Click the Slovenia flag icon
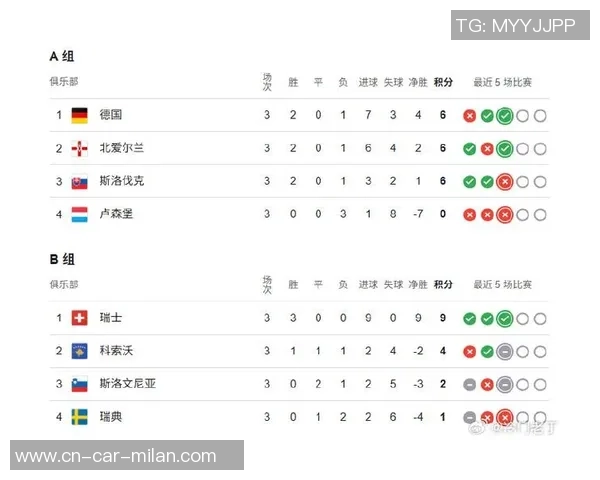Screen dimensions: 600x480 tap(79, 384)
